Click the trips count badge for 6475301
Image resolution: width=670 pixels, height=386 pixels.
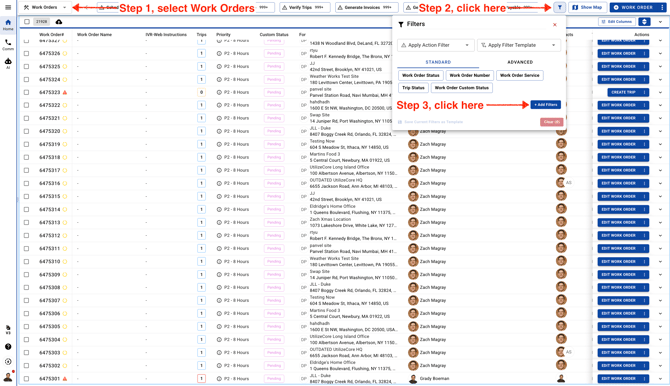click(201, 379)
